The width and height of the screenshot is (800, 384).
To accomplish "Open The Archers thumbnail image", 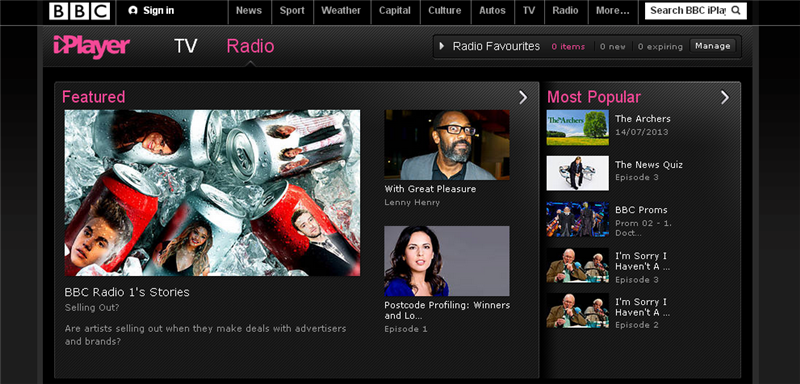I will point(578,127).
